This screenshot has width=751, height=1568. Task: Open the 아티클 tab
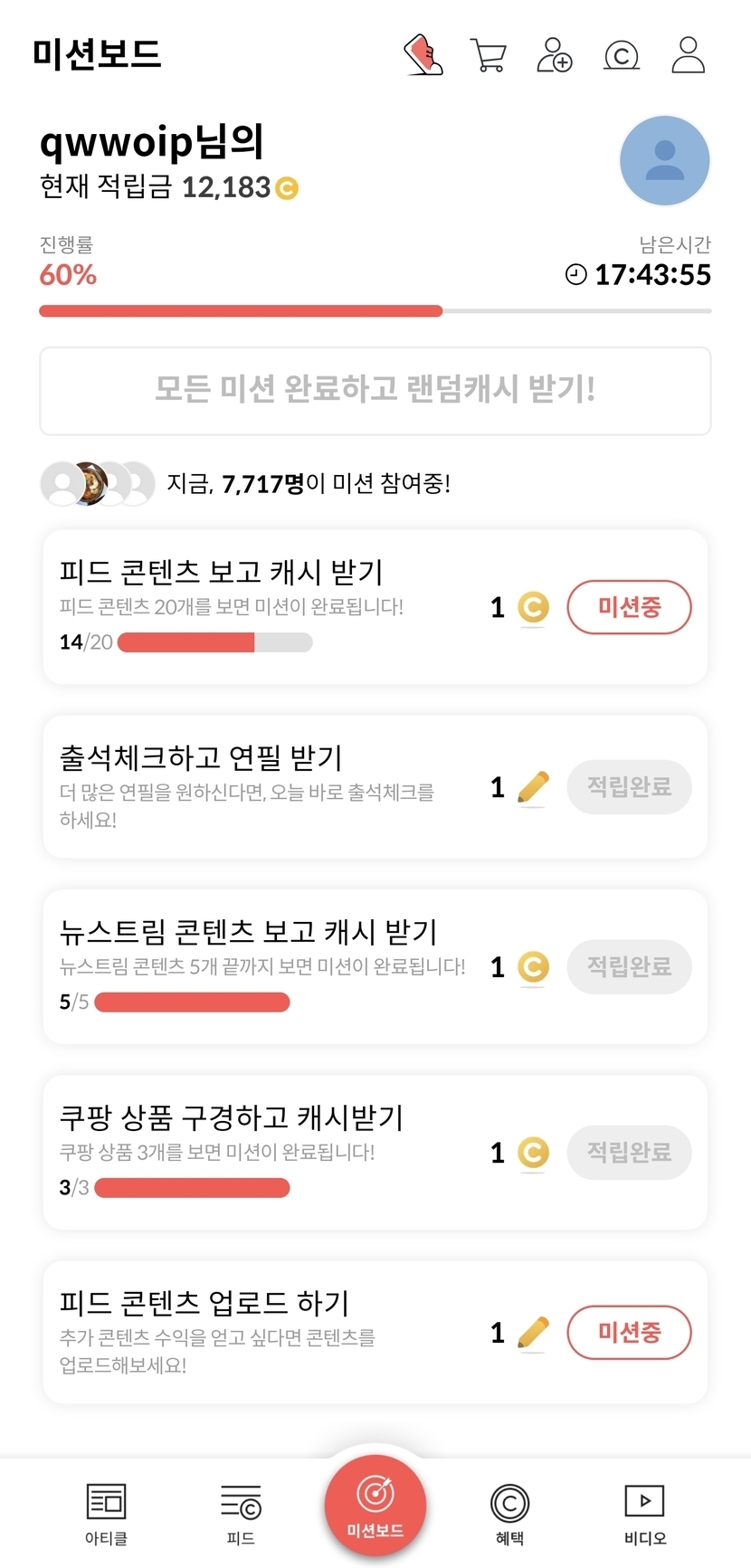[106, 1514]
